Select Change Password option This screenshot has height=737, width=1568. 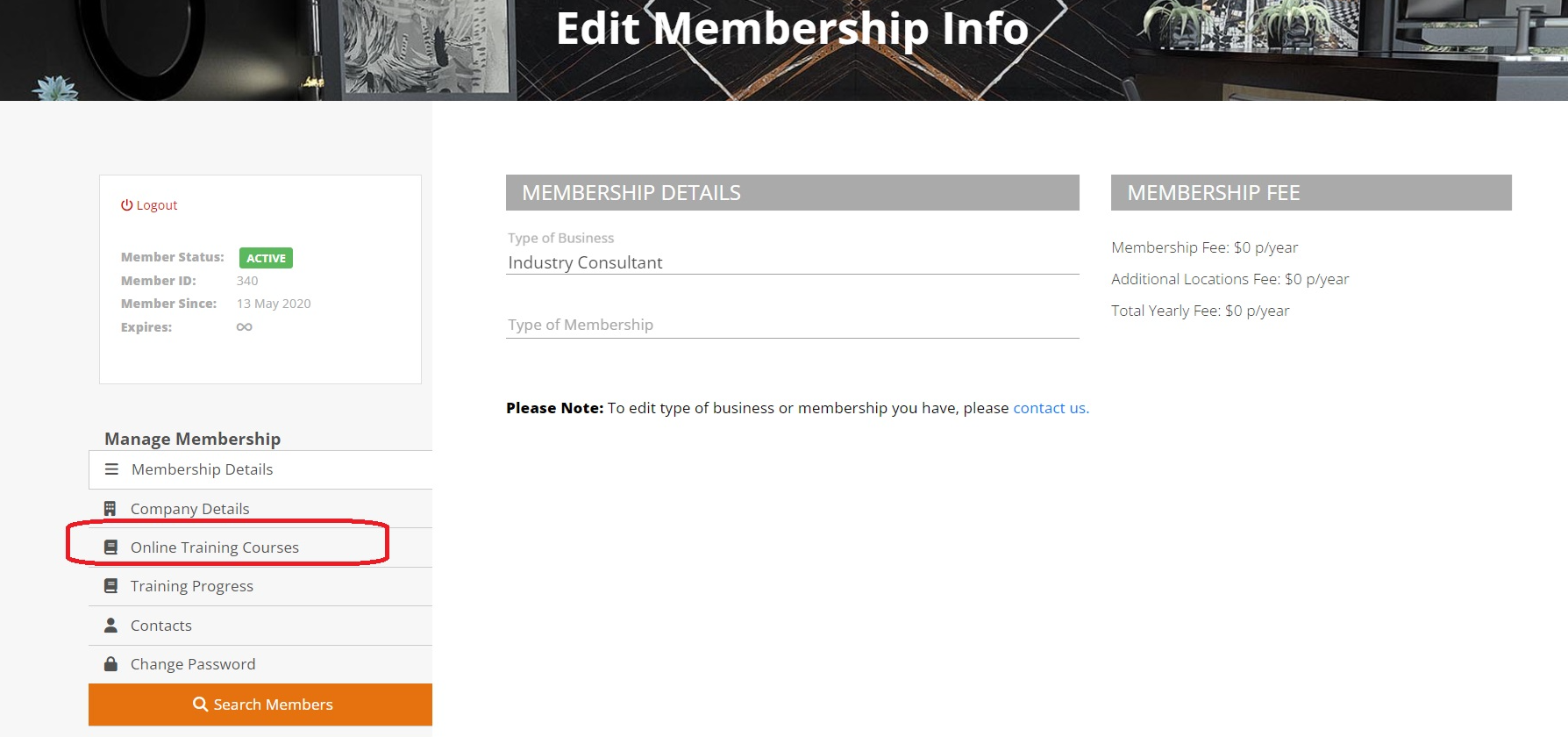[193, 664]
